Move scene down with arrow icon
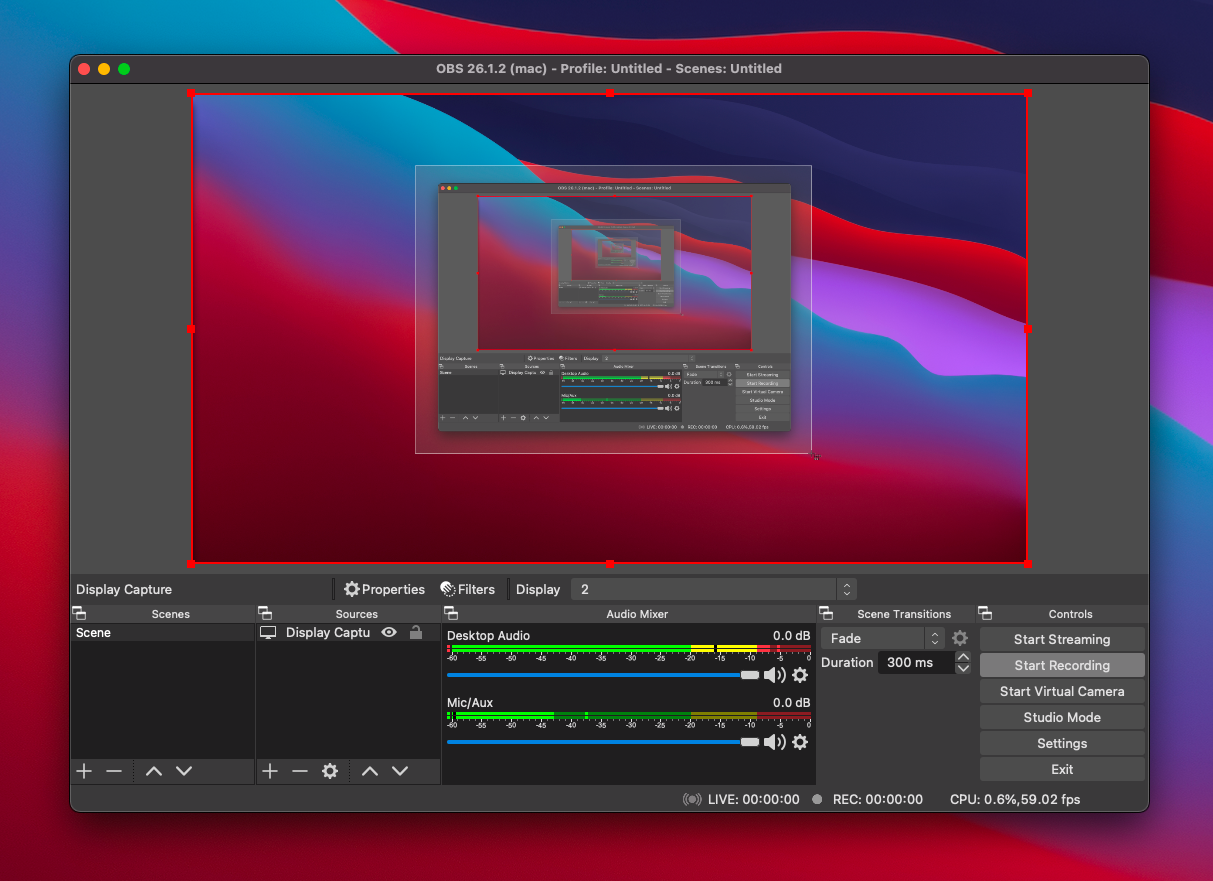The width and height of the screenshot is (1213, 881). coord(184,771)
